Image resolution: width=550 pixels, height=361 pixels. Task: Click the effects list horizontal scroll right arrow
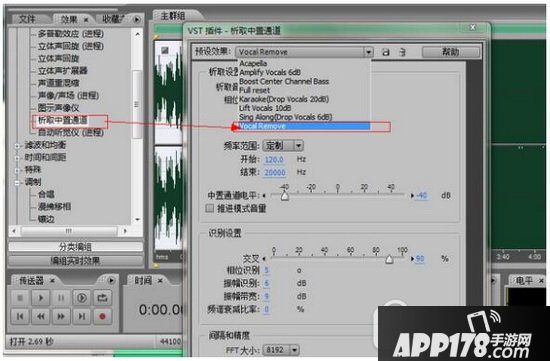125,231
